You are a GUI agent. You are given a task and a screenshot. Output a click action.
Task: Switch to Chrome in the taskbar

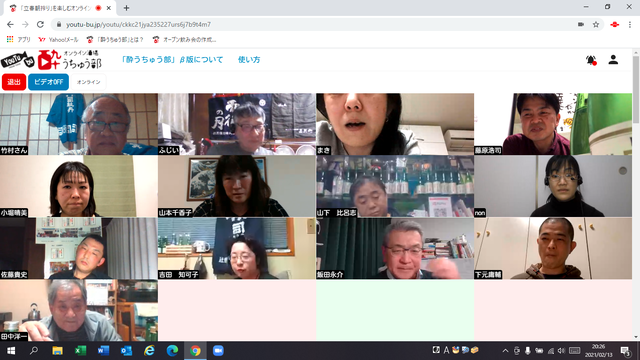(x=195, y=351)
